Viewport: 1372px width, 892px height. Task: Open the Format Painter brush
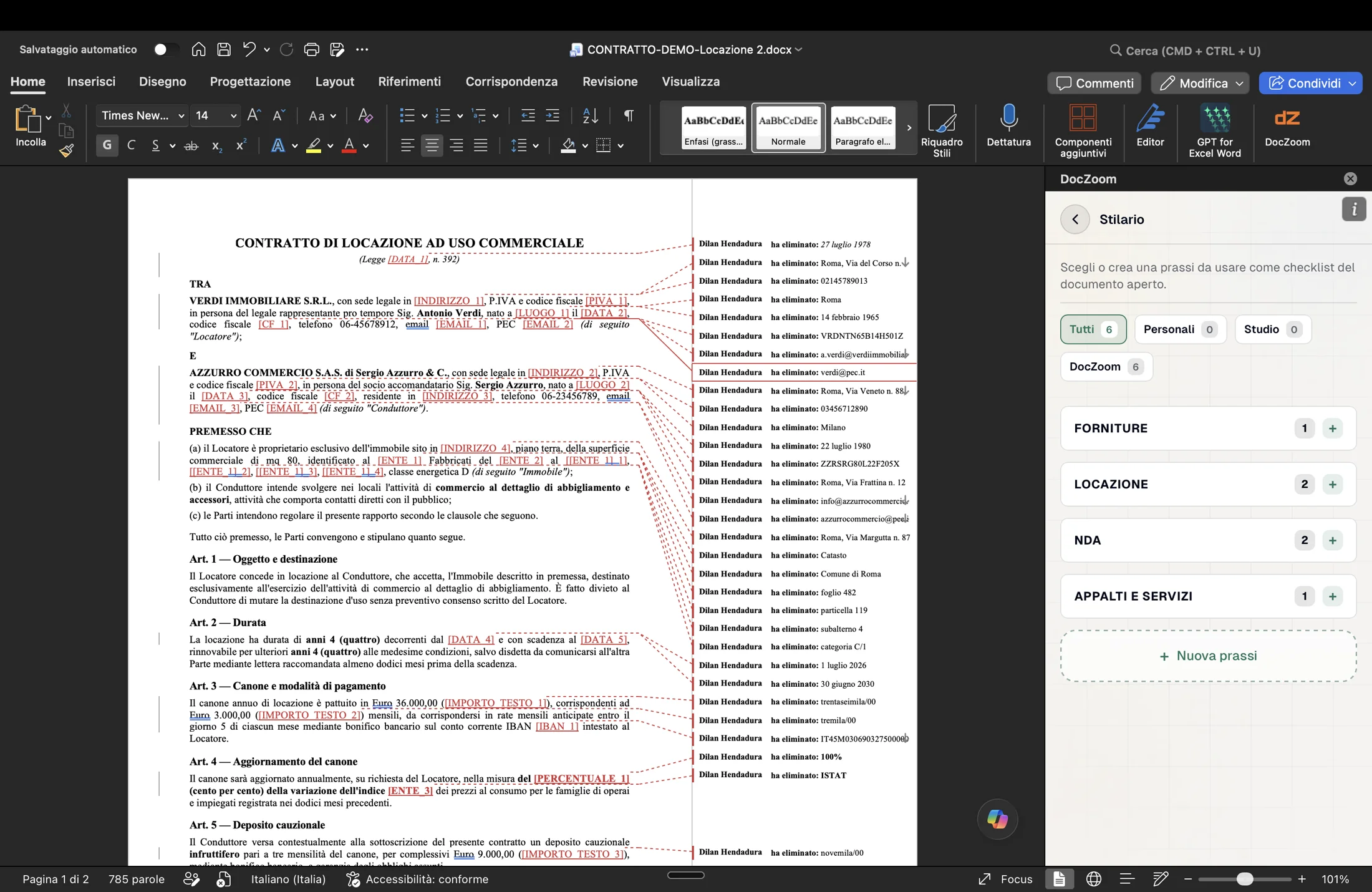[66, 150]
